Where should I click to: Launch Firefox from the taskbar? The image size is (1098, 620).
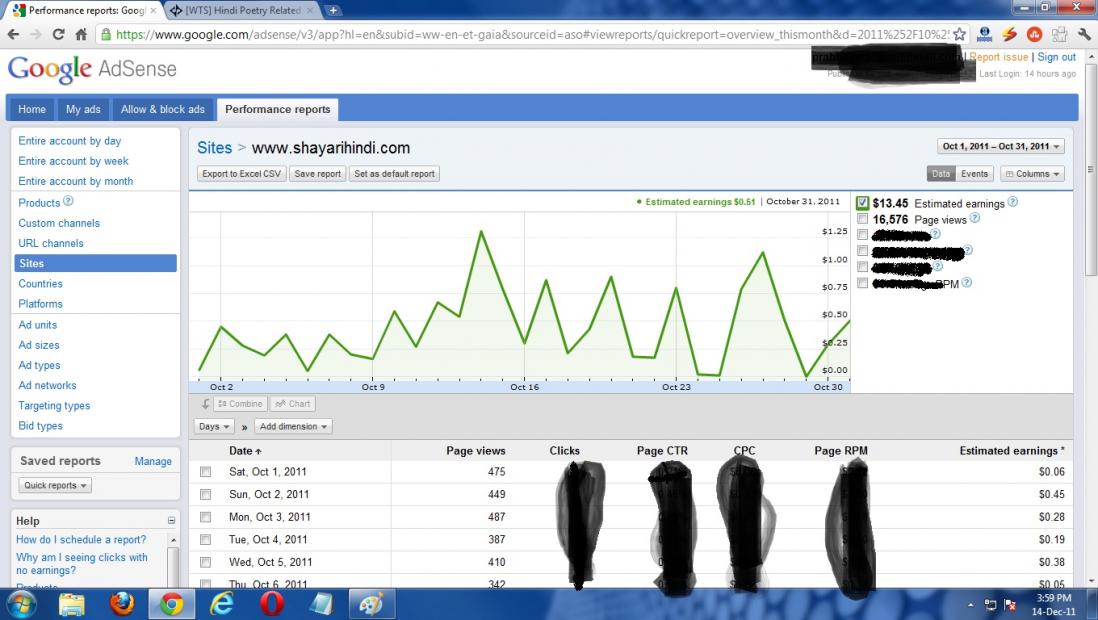122,604
